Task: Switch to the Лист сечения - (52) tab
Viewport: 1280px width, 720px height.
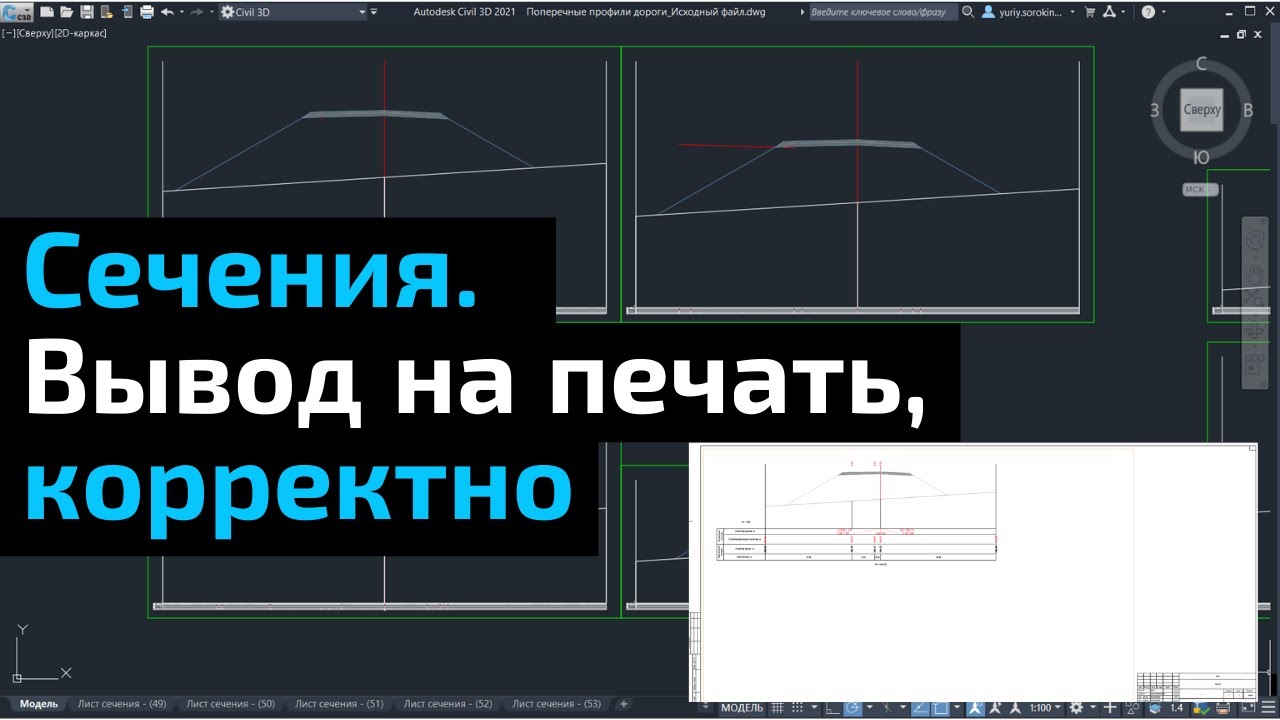Action: 448,704
